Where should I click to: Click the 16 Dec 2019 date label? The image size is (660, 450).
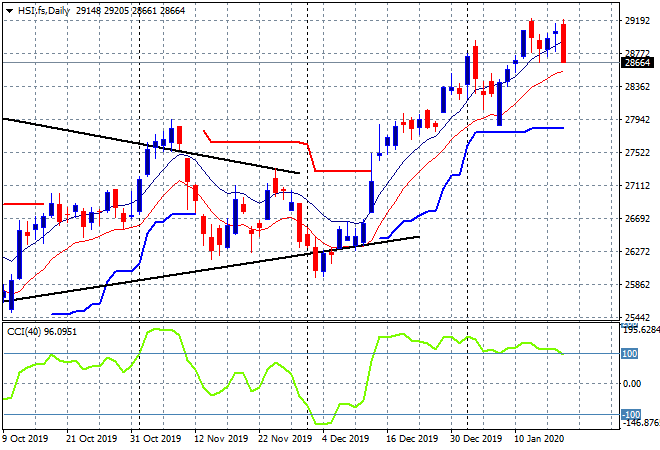point(412,439)
